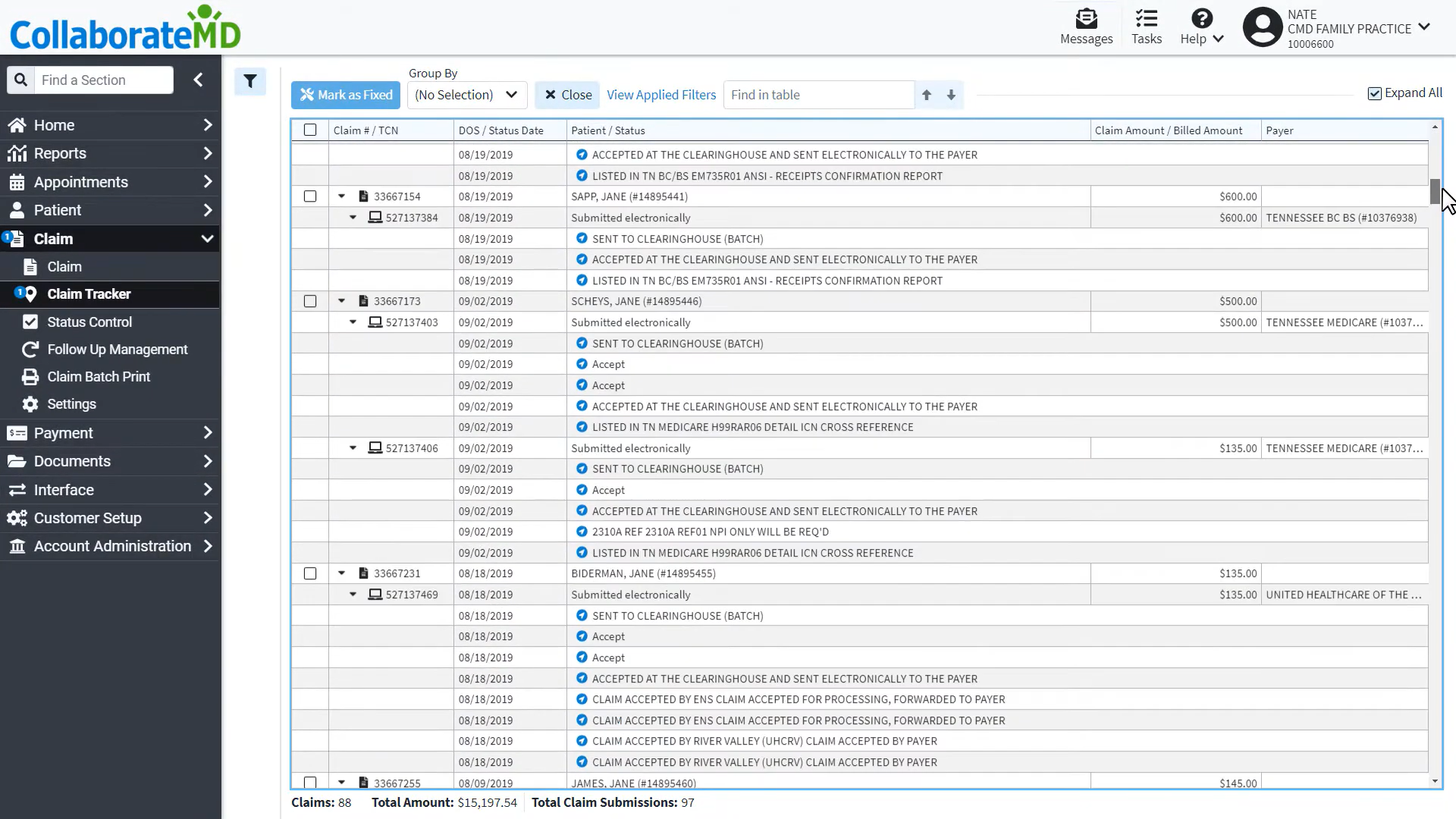The width and height of the screenshot is (1456, 819).
Task: Collapse TCN 527137406 submission
Action: coord(353,448)
